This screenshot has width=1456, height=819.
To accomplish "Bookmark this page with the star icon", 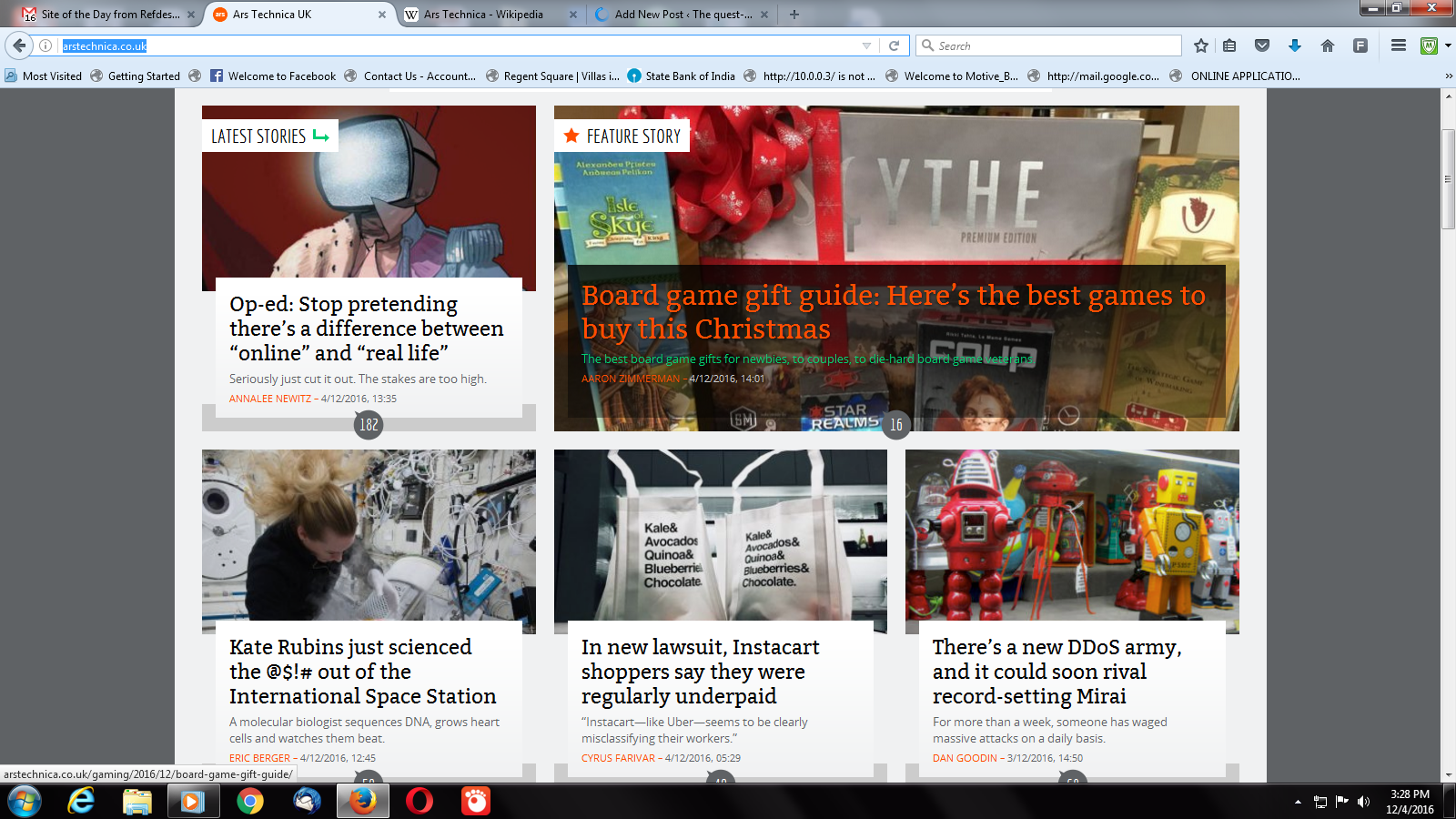I will pyautogui.click(x=1201, y=45).
